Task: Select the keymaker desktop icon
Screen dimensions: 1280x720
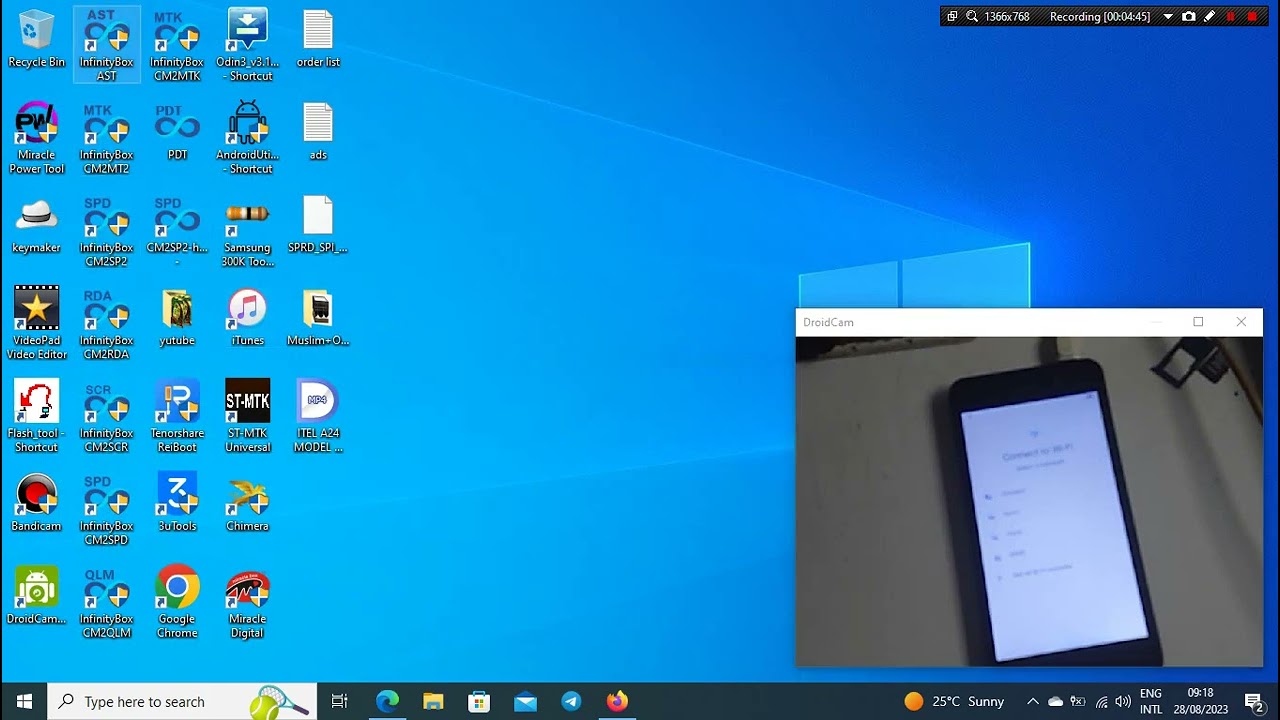Action: 36,225
